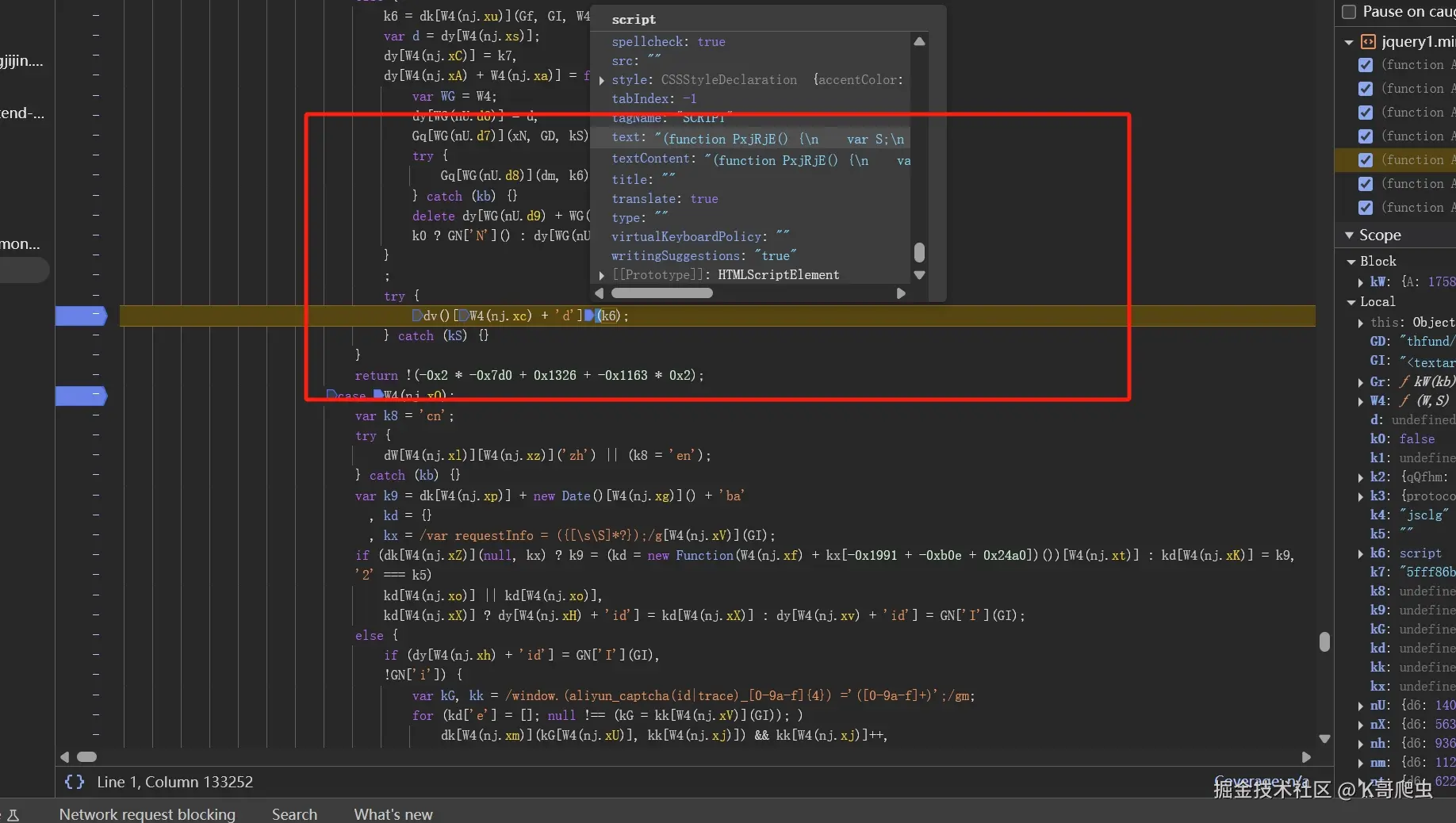The height and width of the screenshot is (823, 1456).
Task: Expand the [[Prototype]] HTMLScriptElement entry
Action: click(x=602, y=275)
